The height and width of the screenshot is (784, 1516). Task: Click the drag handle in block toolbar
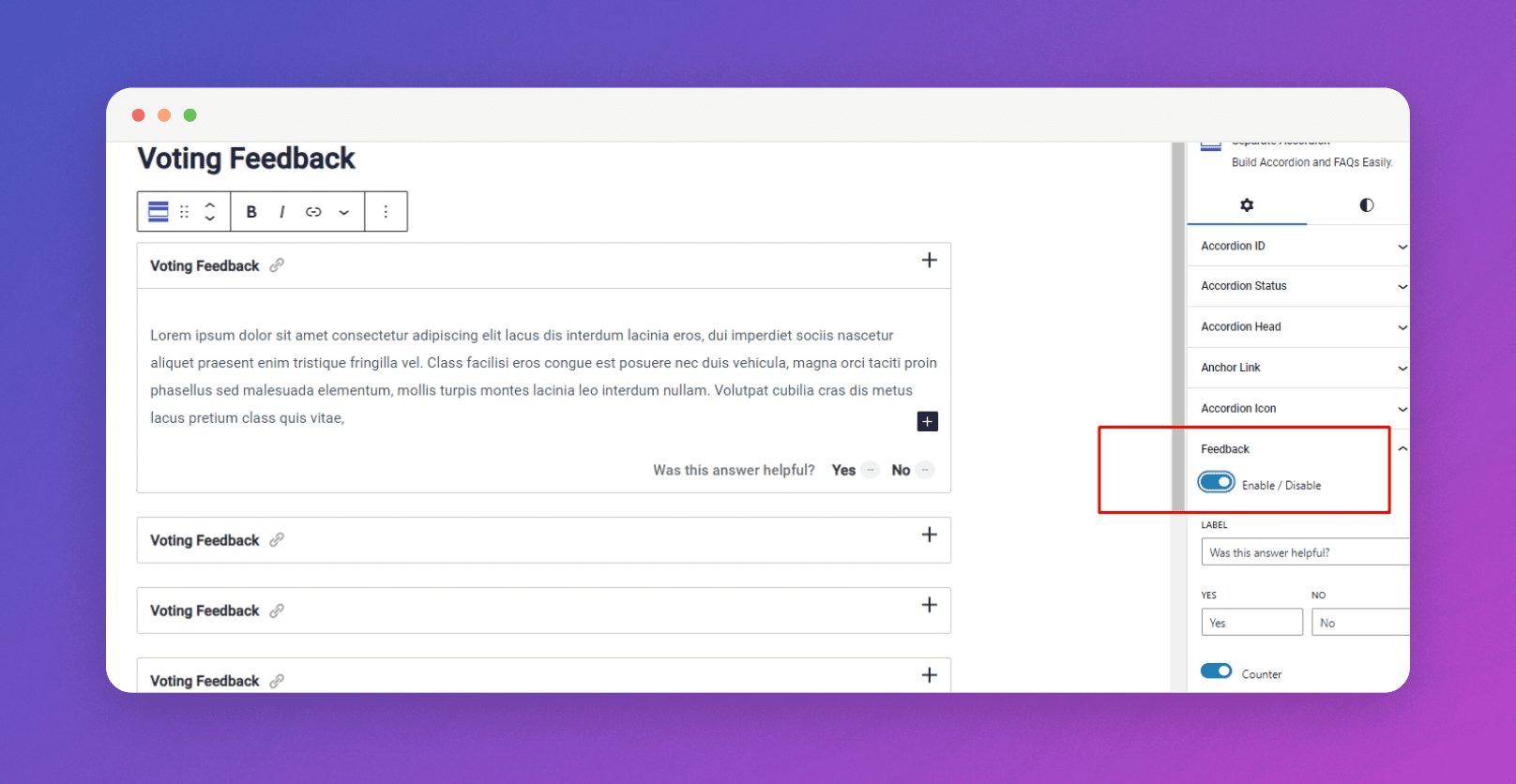click(x=184, y=212)
